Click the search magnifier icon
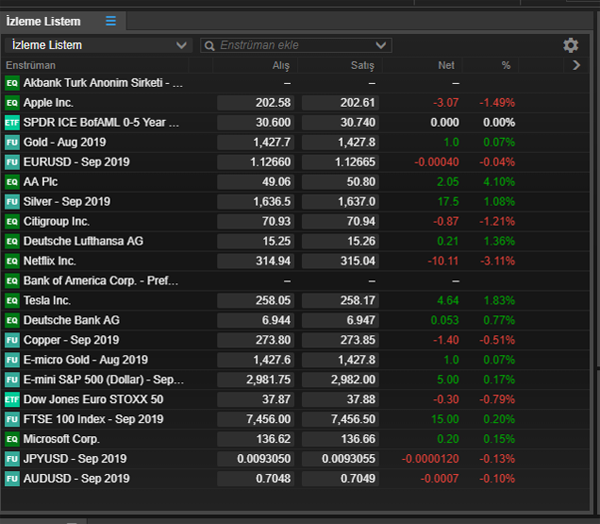 pos(209,46)
